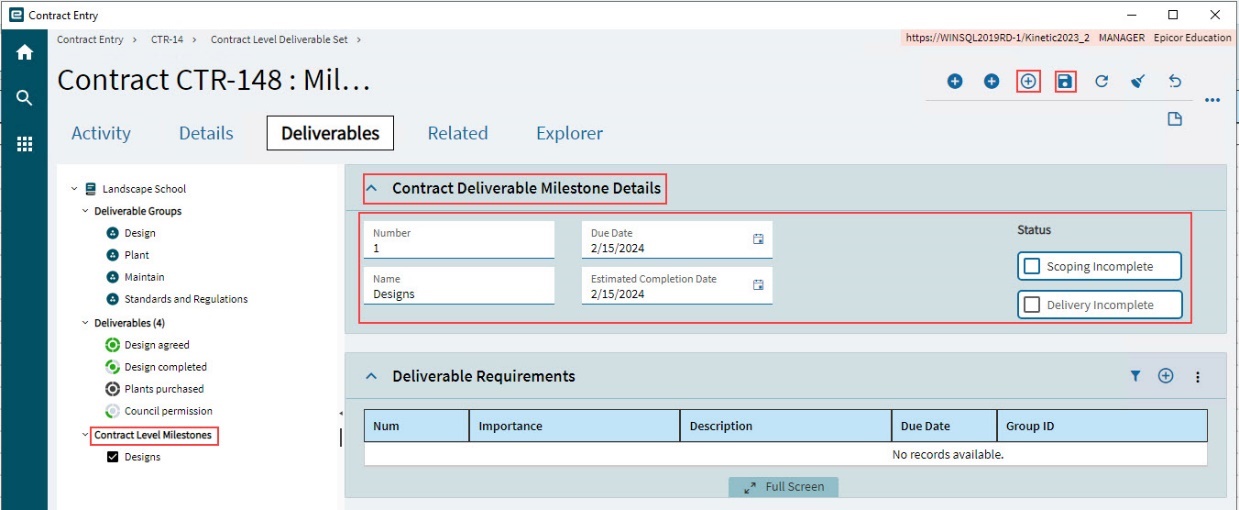Sort grid by the Importance column header
The image size is (1239, 510).
pyautogui.click(x=574, y=426)
